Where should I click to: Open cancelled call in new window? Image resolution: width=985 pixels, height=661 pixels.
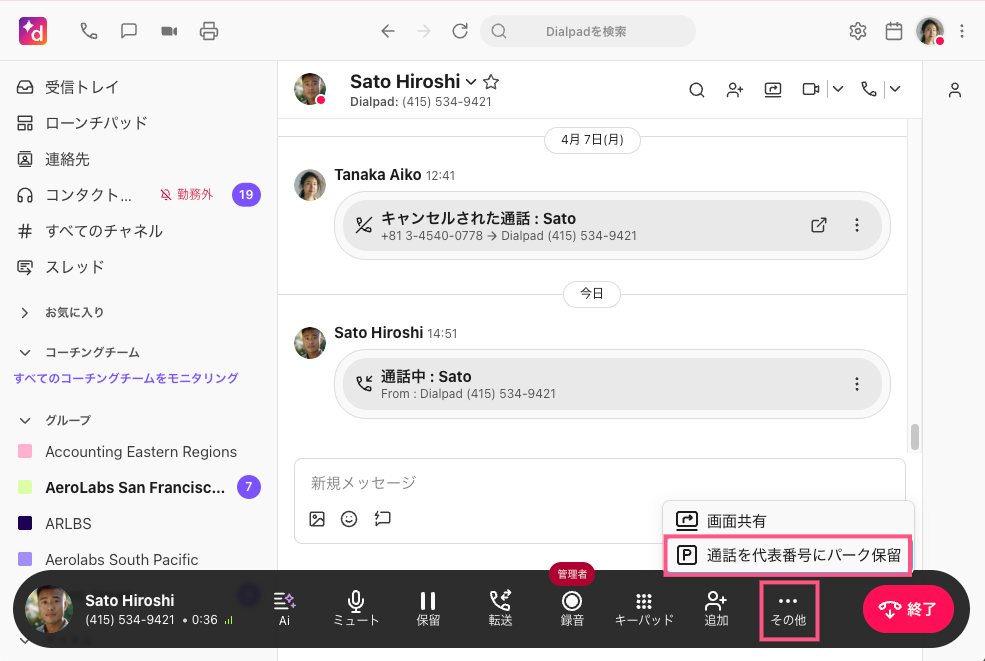819,225
